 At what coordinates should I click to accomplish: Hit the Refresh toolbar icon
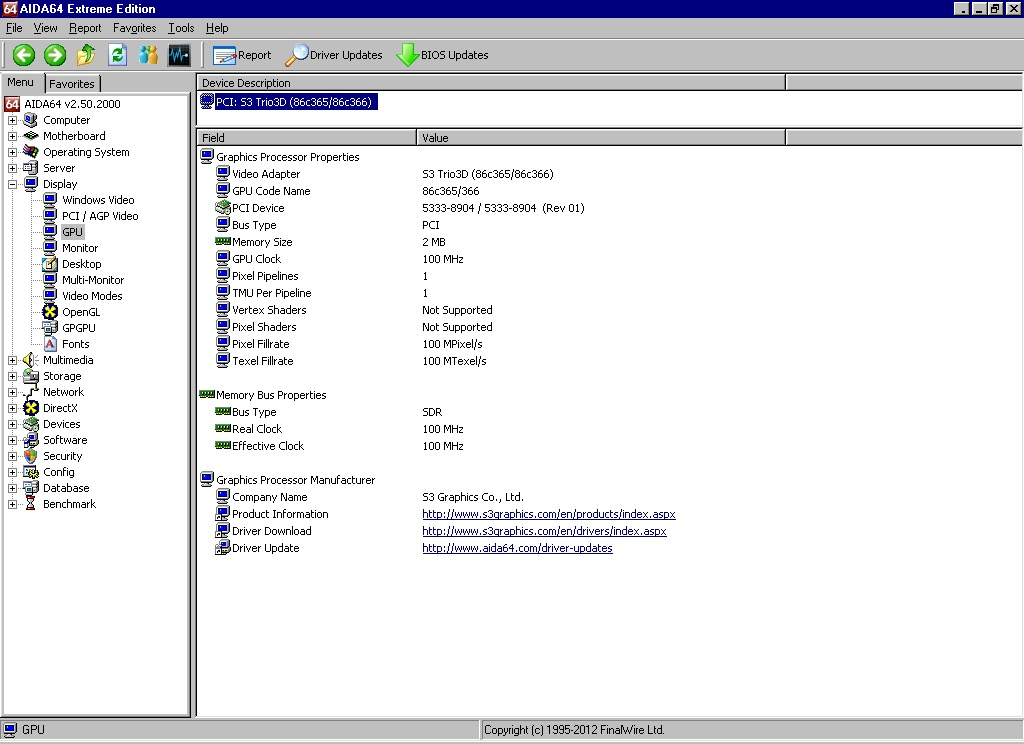click(117, 55)
